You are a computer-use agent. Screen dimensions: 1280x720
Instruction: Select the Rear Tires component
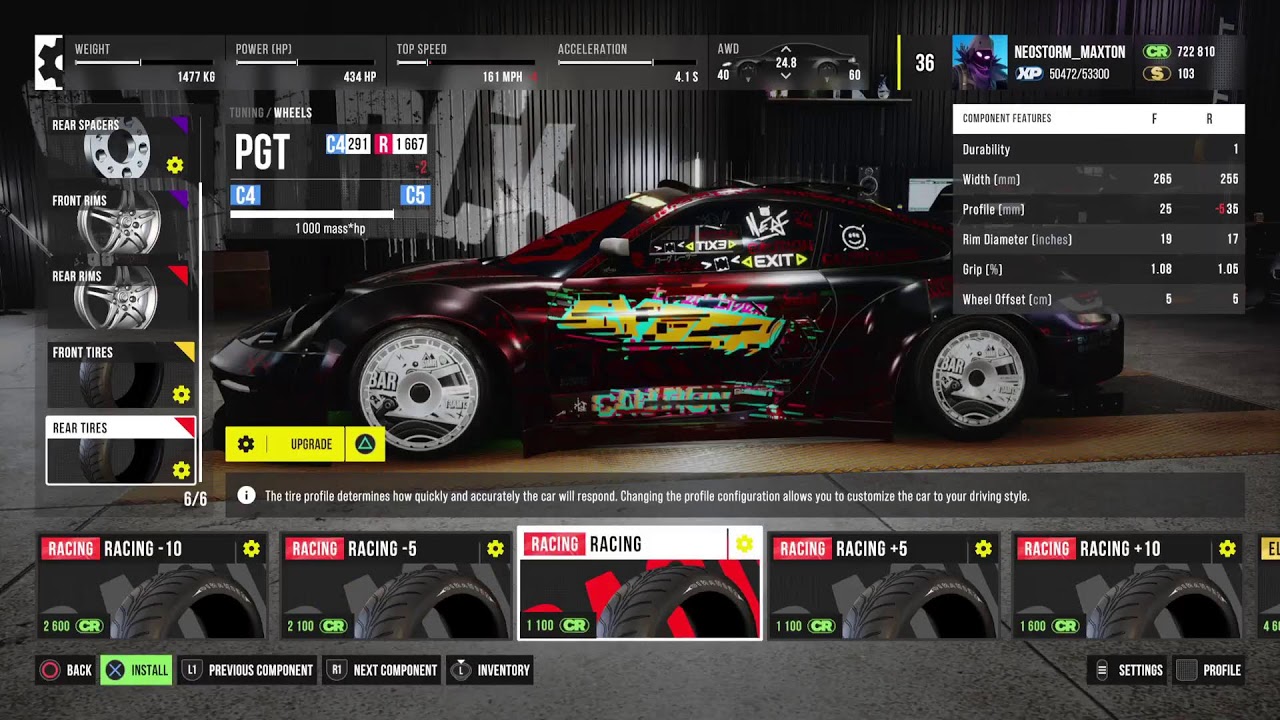coord(120,450)
